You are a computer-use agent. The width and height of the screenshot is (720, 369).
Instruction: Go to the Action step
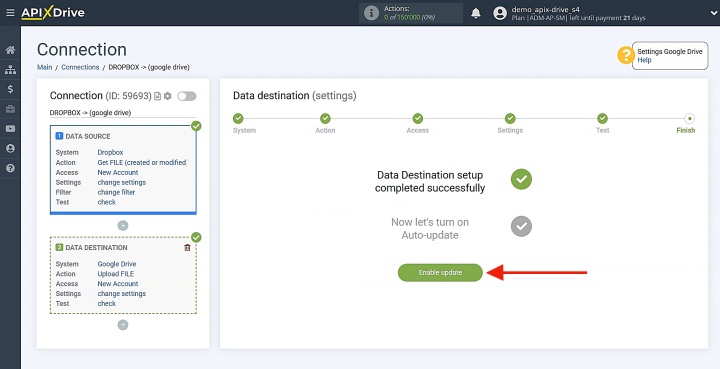tap(325, 118)
